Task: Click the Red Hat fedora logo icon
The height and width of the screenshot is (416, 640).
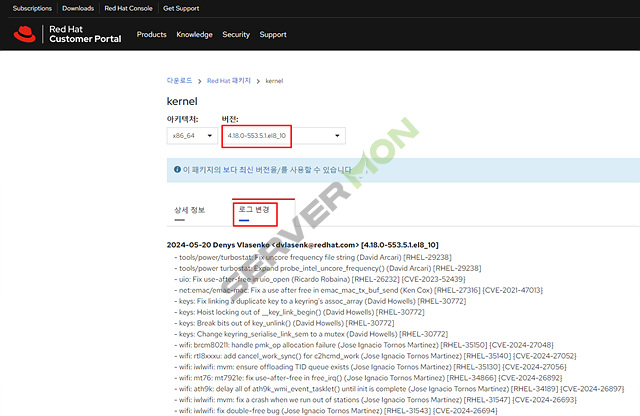Action: (x=24, y=34)
